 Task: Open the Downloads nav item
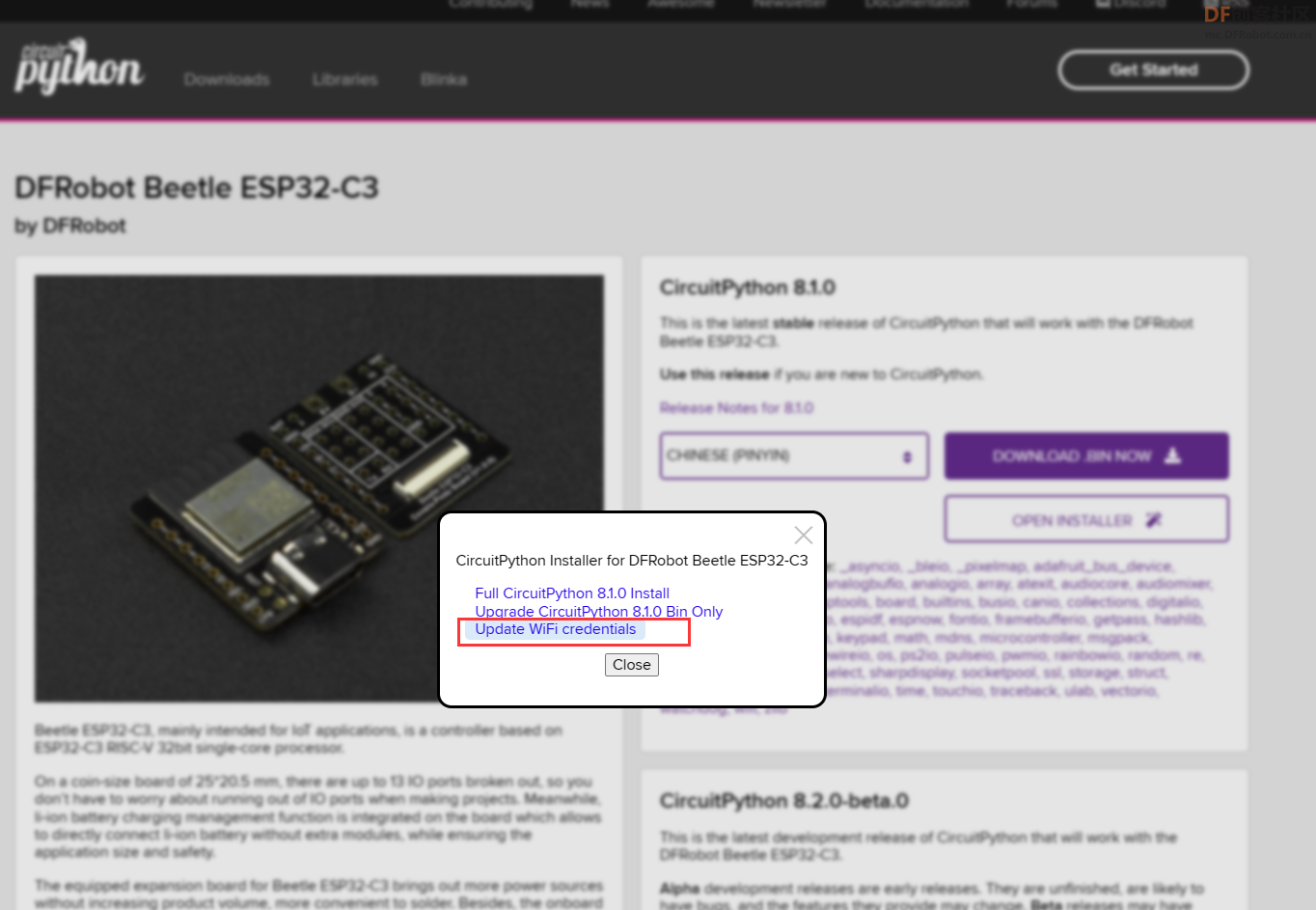227,79
